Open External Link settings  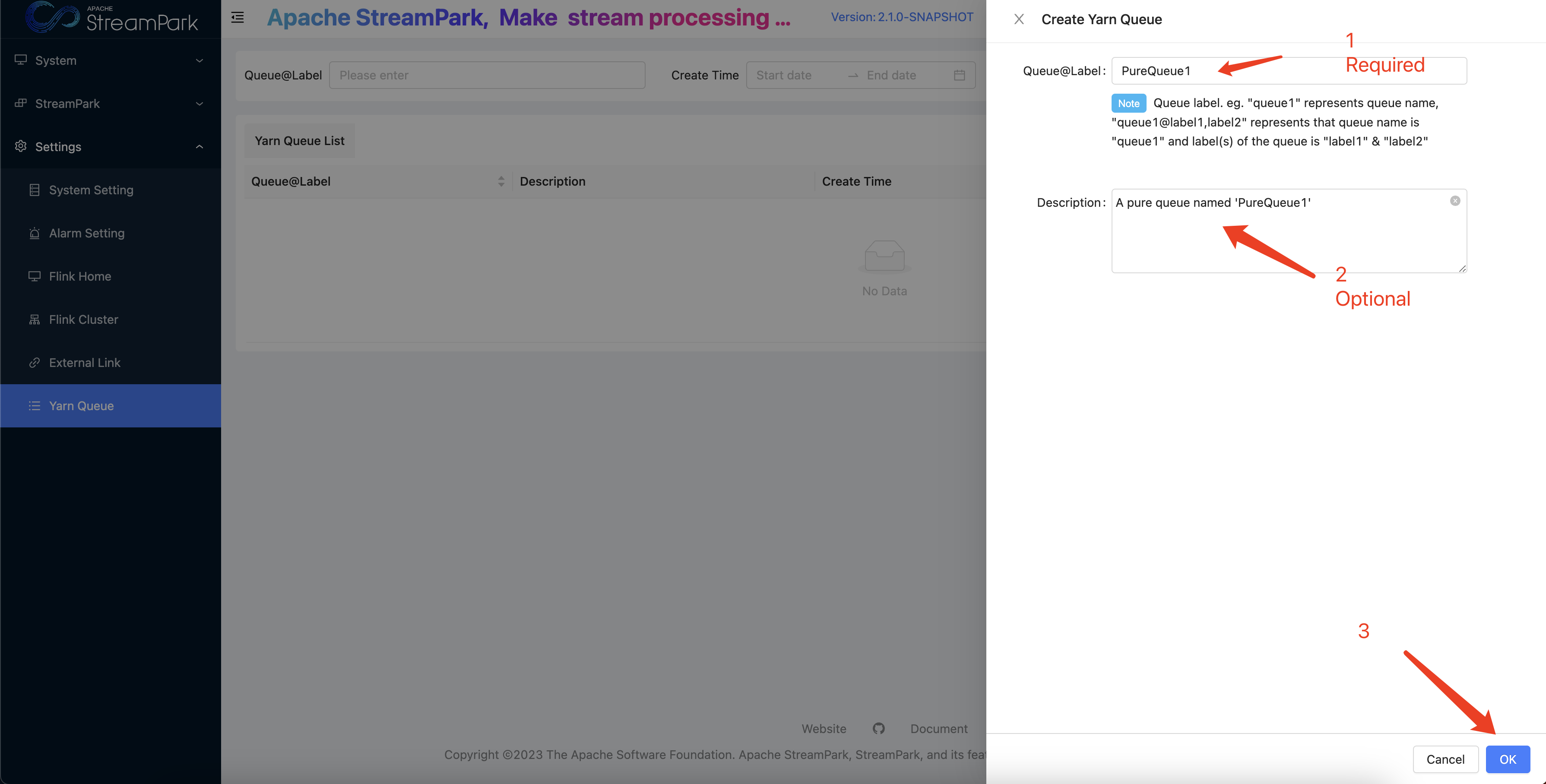85,362
